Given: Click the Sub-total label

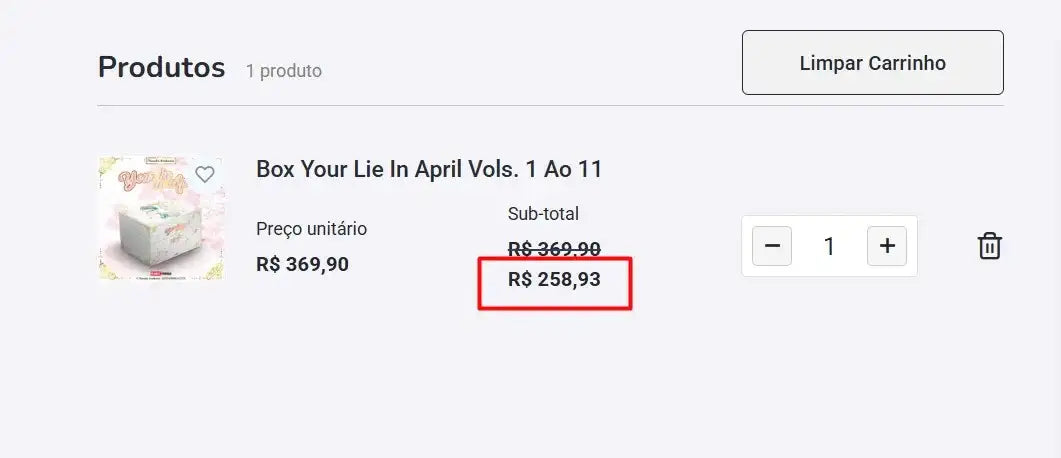Looking at the screenshot, I should point(543,214).
